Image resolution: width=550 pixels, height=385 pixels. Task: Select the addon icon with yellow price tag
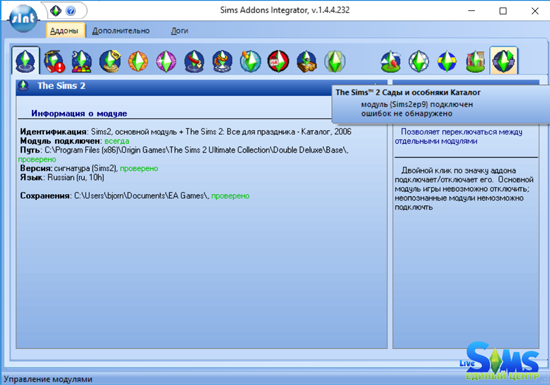coord(110,61)
